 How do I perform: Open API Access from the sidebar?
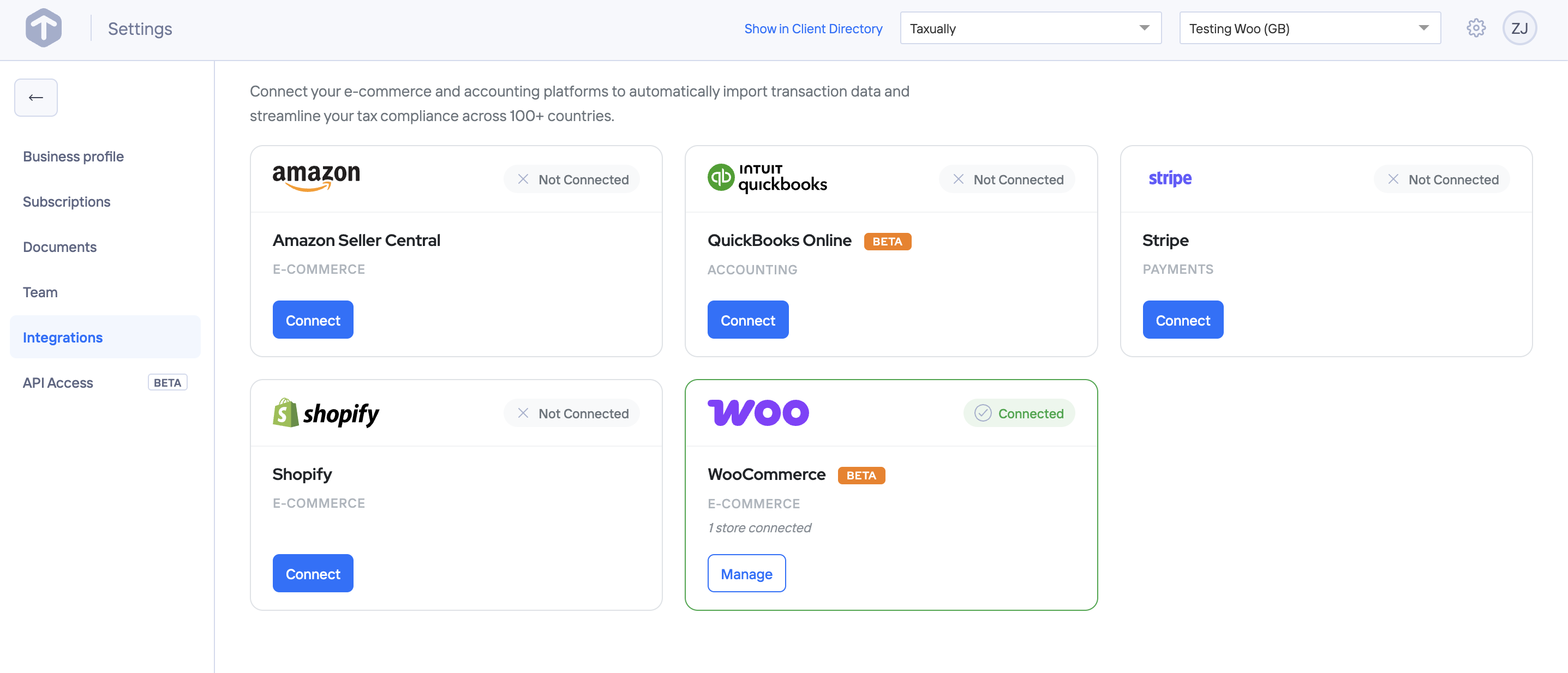(57, 382)
